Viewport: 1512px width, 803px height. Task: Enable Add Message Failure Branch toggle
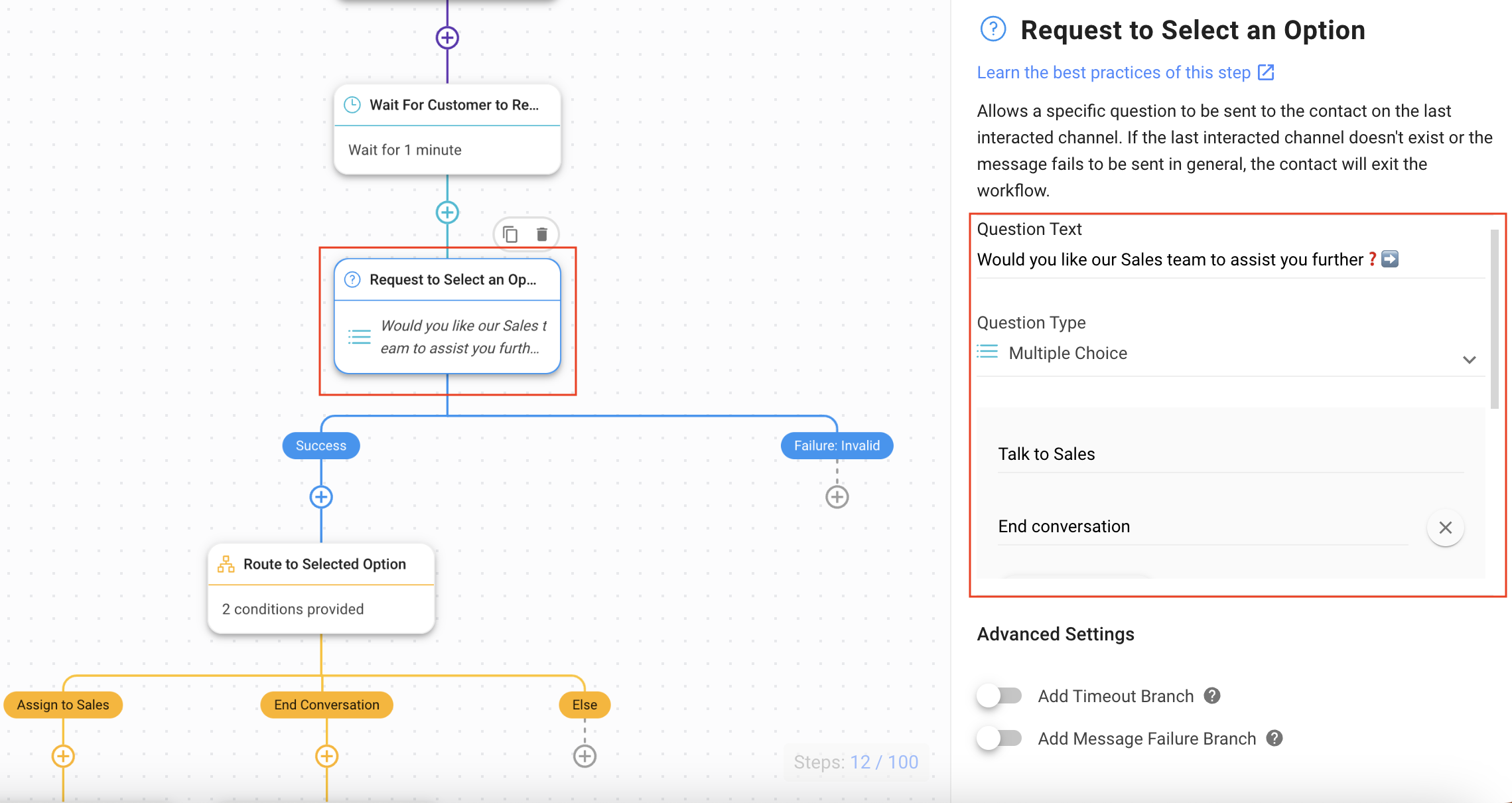pyautogui.click(x=999, y=738)
